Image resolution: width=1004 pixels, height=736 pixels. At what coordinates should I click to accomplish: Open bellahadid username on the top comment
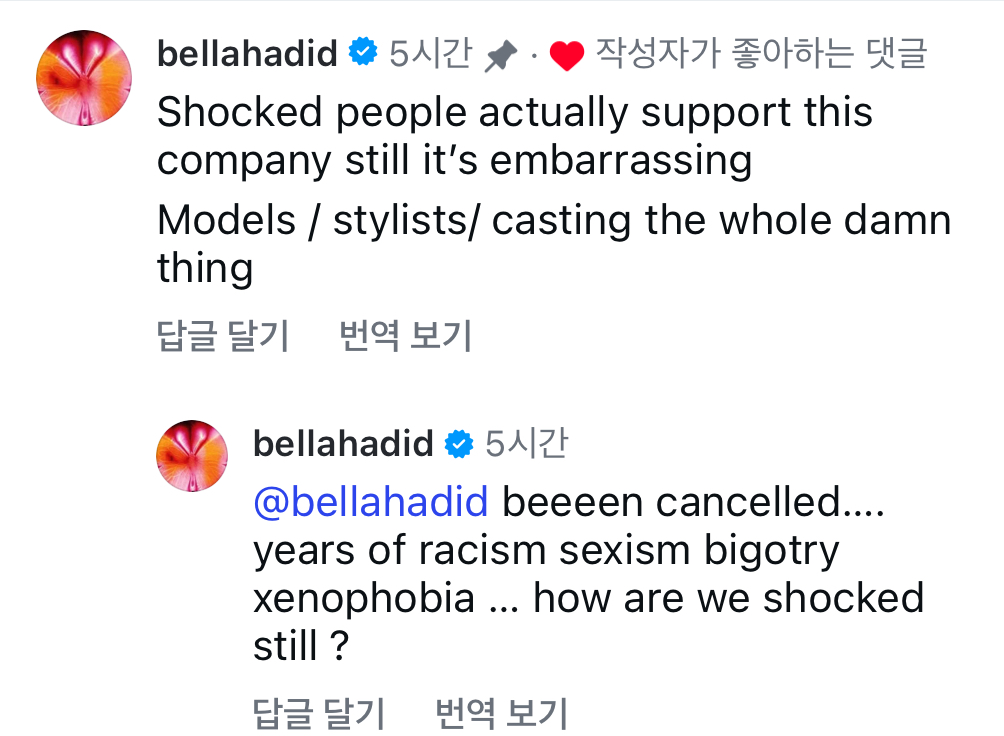coord(247,54)
